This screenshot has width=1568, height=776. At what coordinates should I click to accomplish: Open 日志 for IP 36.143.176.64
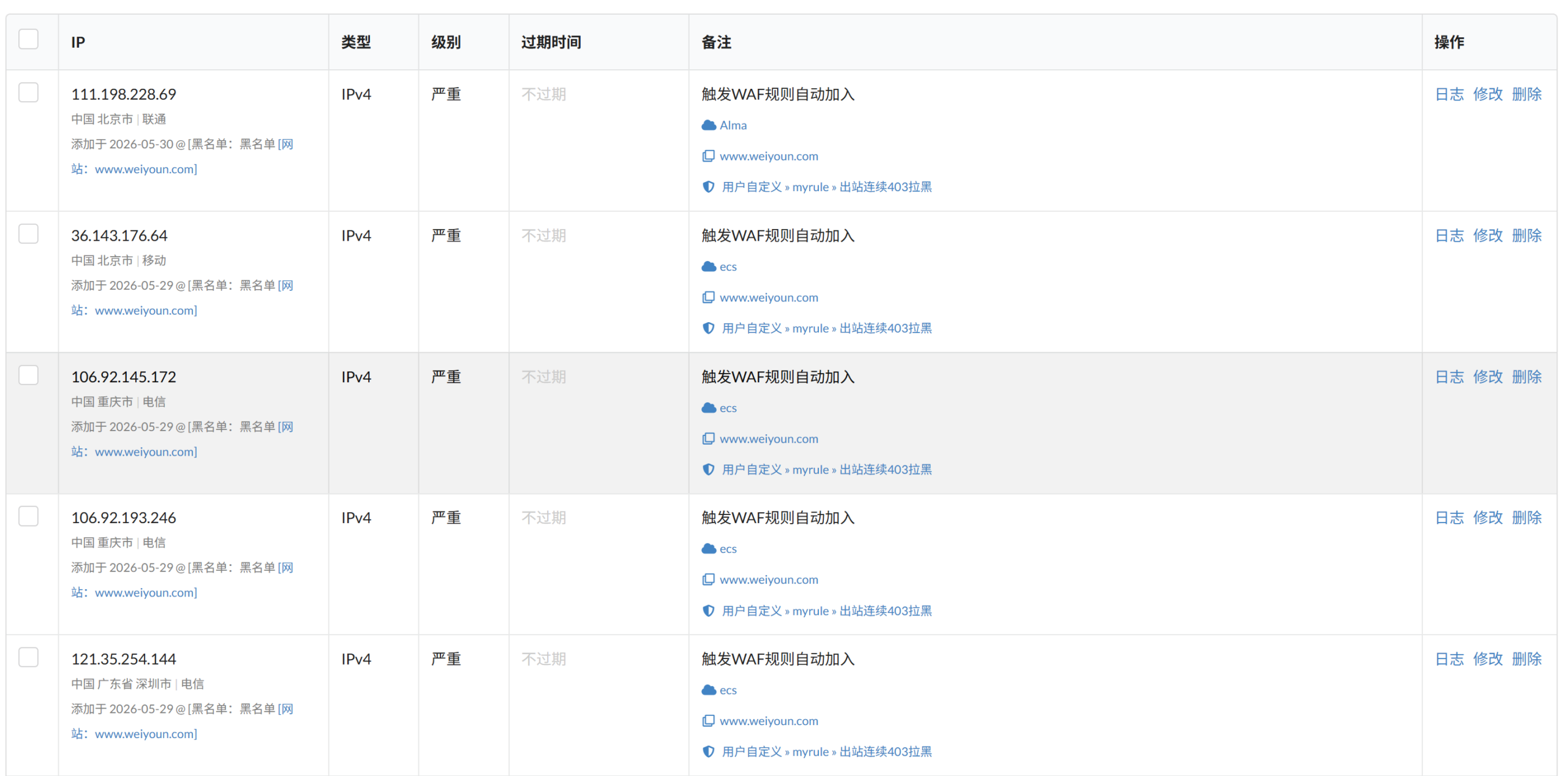point(1449,236)
